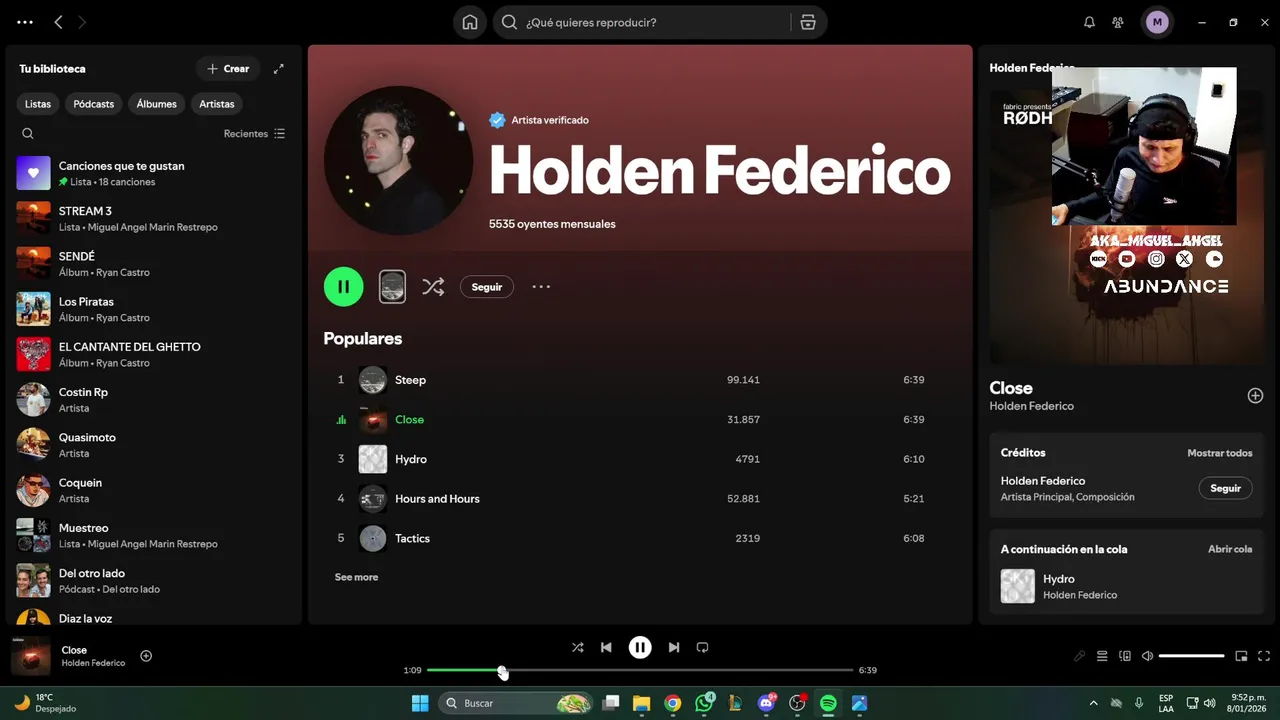The height and width of the screenshot is (720, 1280).
Task: Open Close title in now playing panel
Action: click(x=1011, y=388)
